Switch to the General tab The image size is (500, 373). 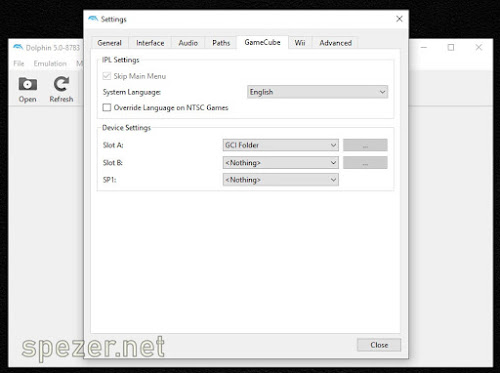pos(109,43)
